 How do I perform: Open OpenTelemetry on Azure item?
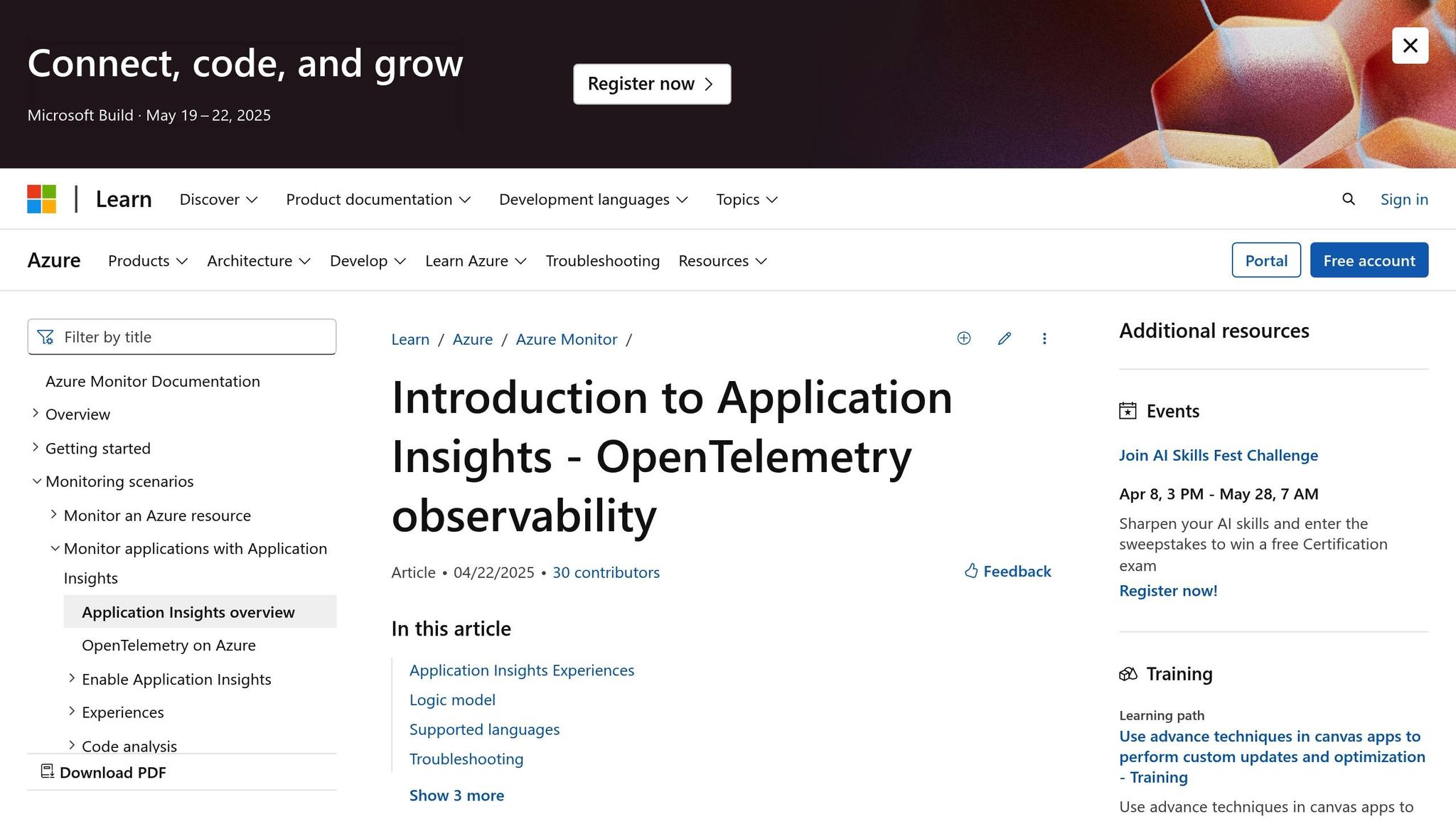168,645
